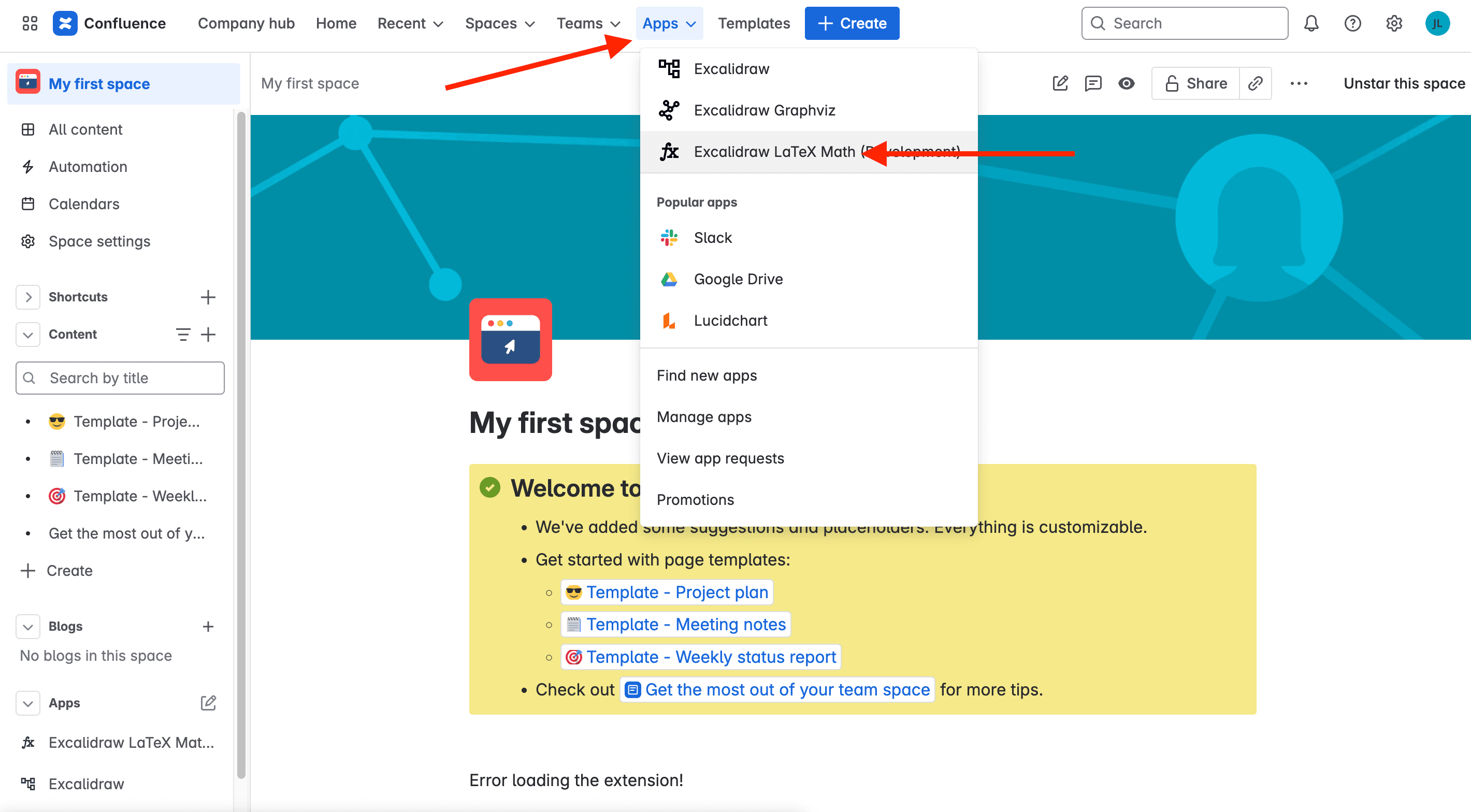The height and width of the screenshot is (812, 1471).
Task: Open Calendars in the sidebar
Action: coord(120,204)
